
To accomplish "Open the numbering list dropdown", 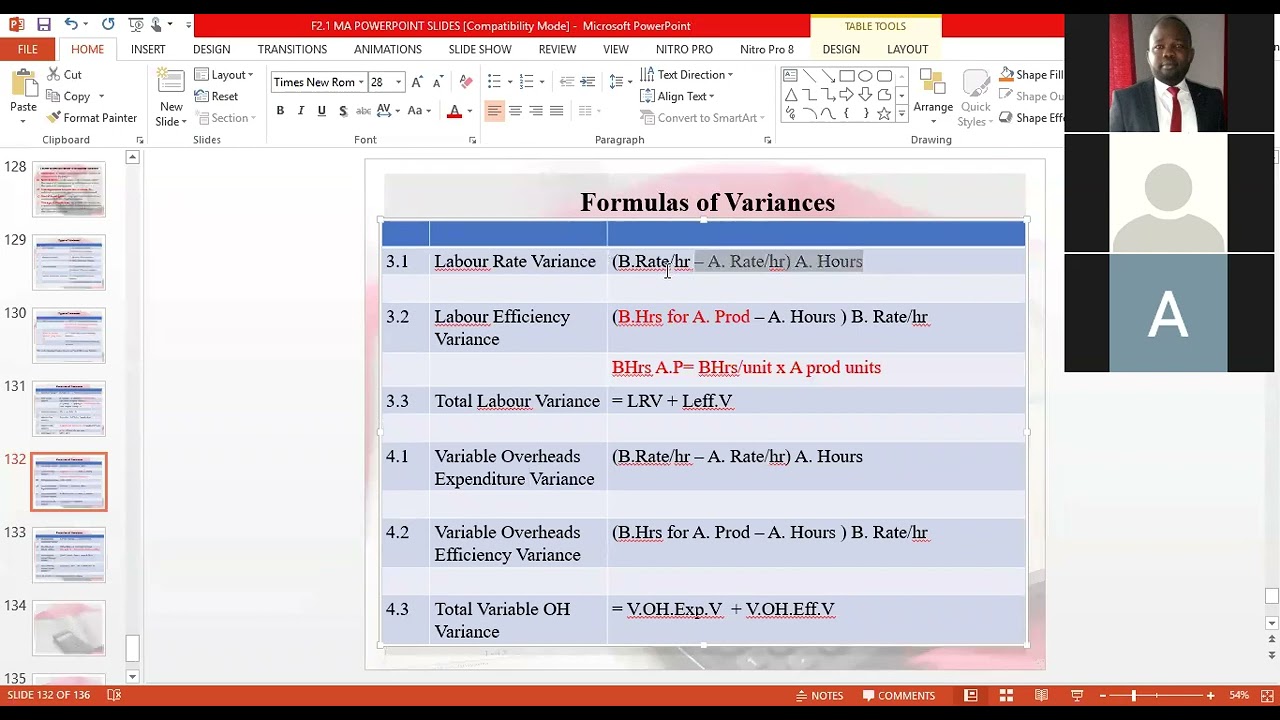I will coord(541,82).
